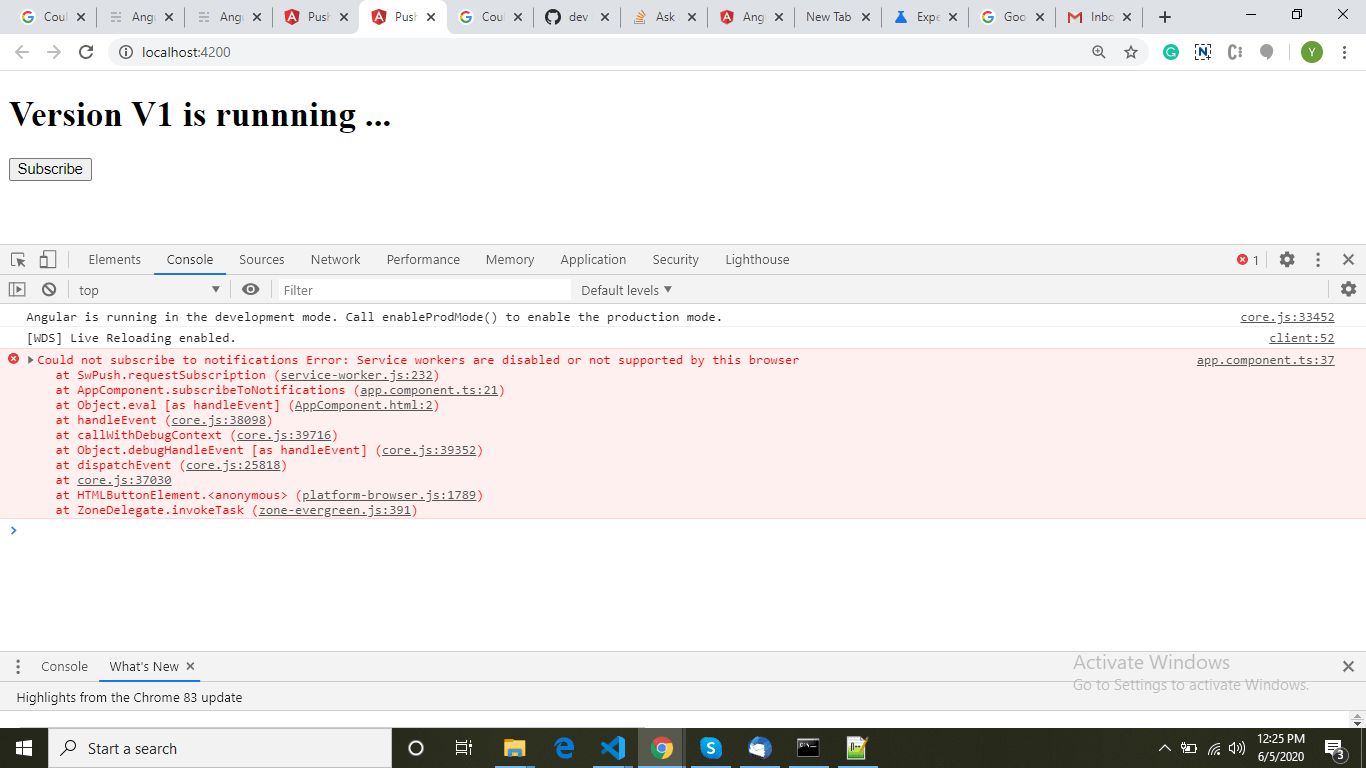
Task: Click the Subscribe button
Action: click(x=50, y=169)
